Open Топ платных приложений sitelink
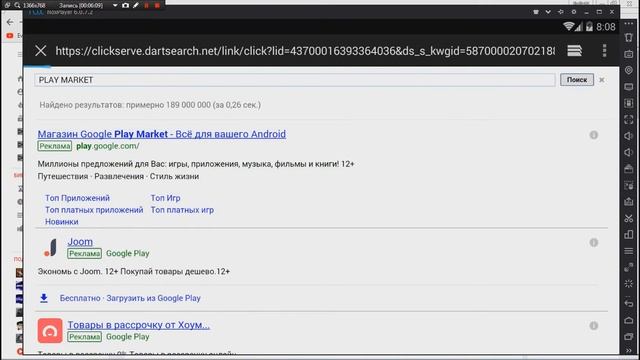The height and width of the screenshot is (360, 640). coord(94,210)
